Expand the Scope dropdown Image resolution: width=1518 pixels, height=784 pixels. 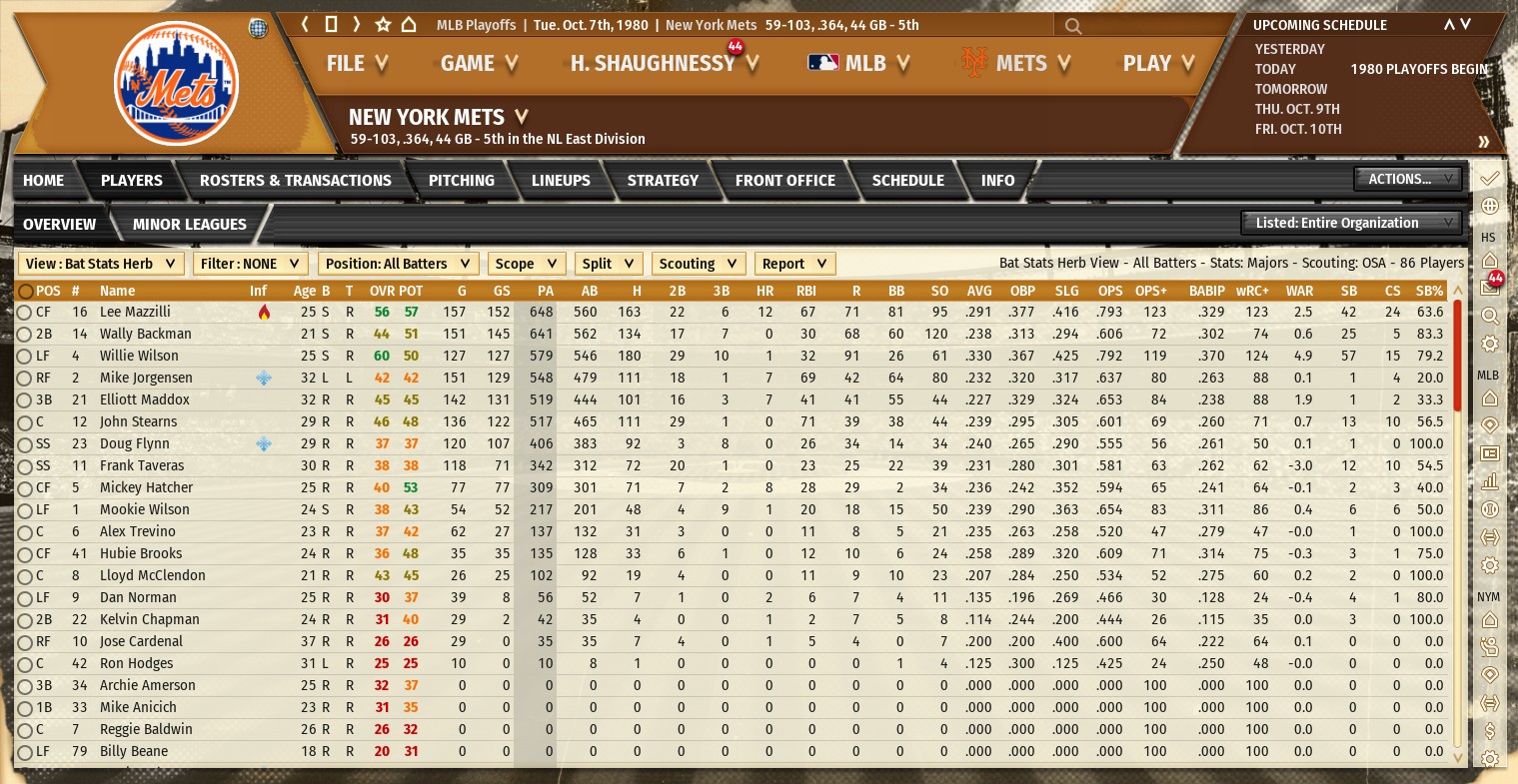(x=527, y=264)
